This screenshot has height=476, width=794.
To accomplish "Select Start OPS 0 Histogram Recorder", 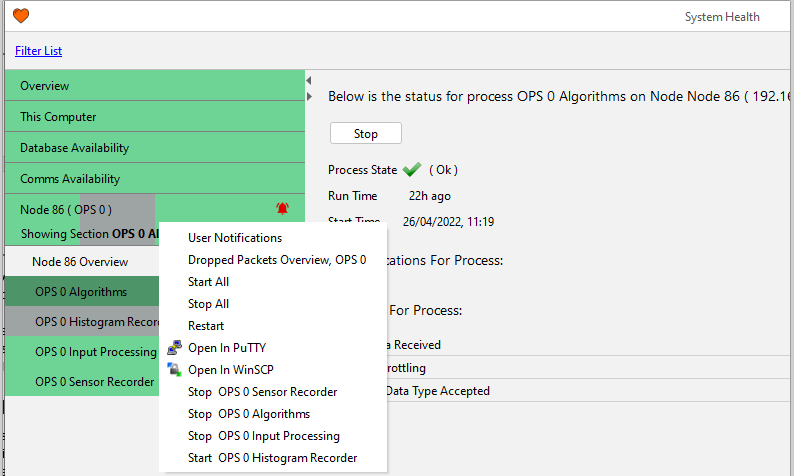I will (x=272, y=458).
